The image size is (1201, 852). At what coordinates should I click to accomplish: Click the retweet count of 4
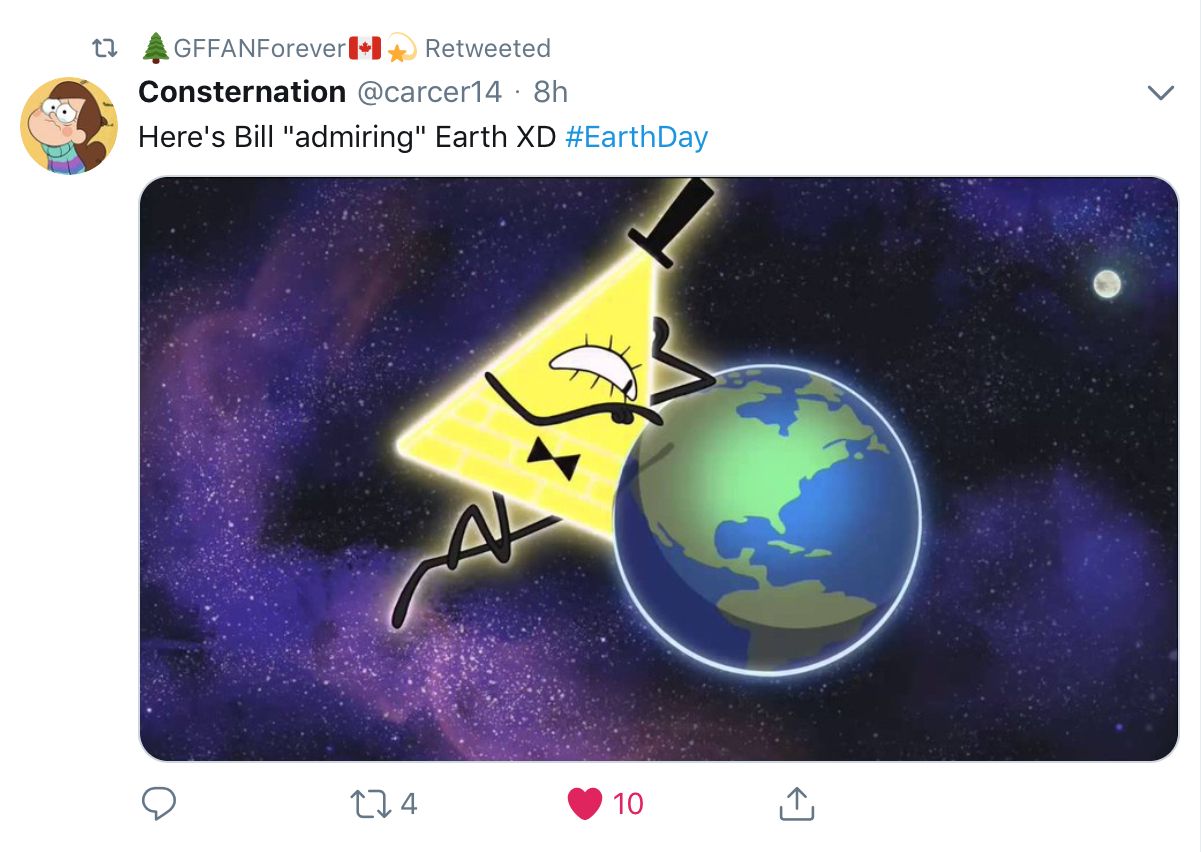[x=408, y=803]
